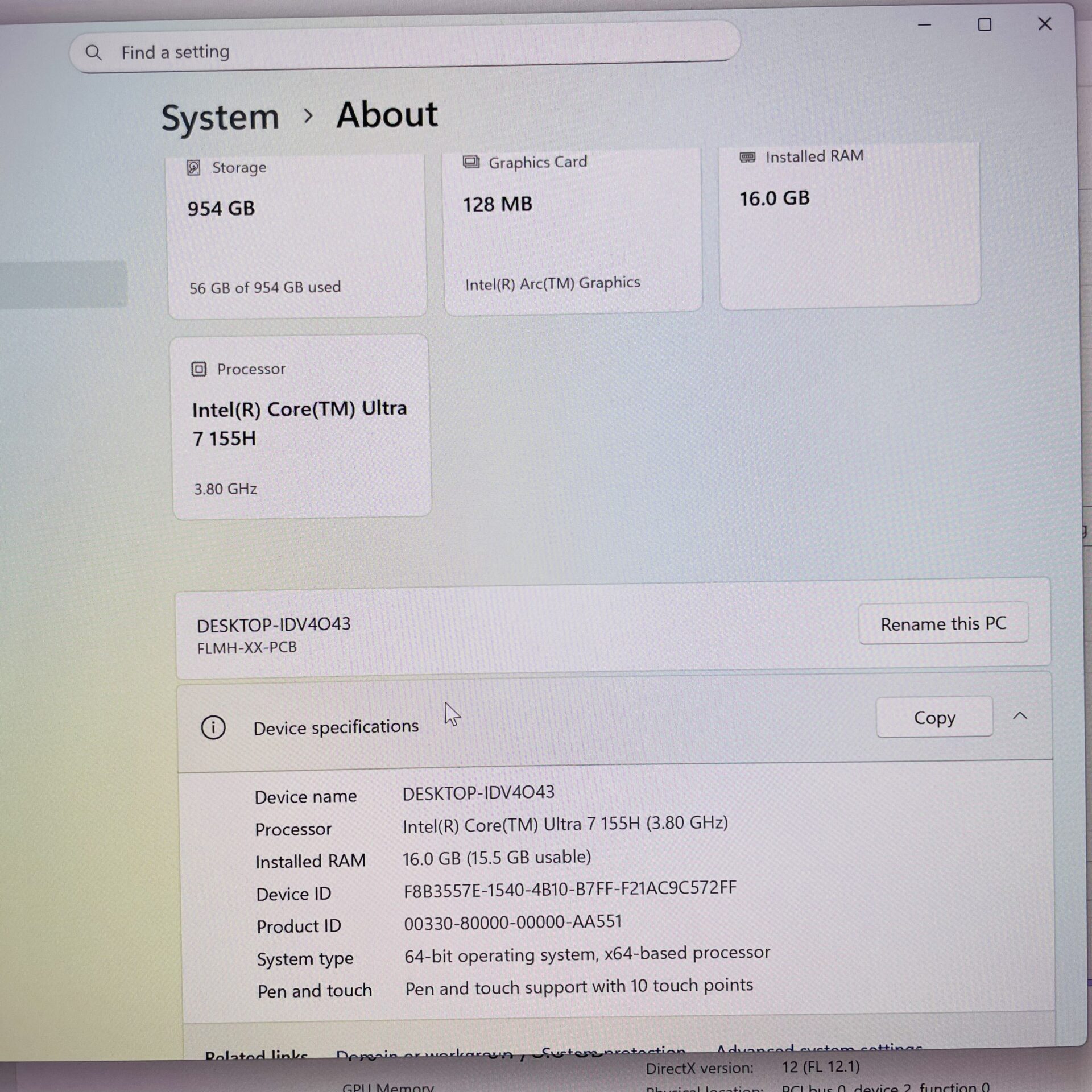Image resolution: width=1092 pixels, height=1092 pixels.
Task: Click the Graphics Card monitor icon
Action: click(x=470, y=162)
